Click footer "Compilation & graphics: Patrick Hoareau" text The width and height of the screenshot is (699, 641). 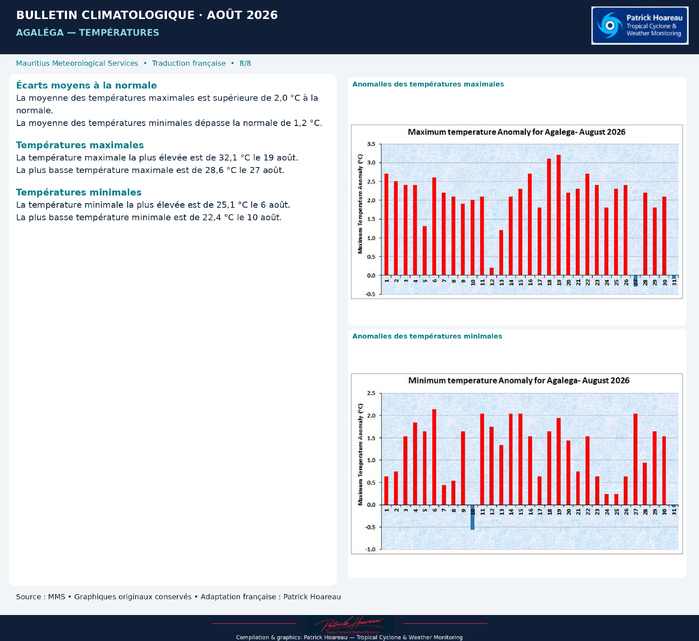292,637
